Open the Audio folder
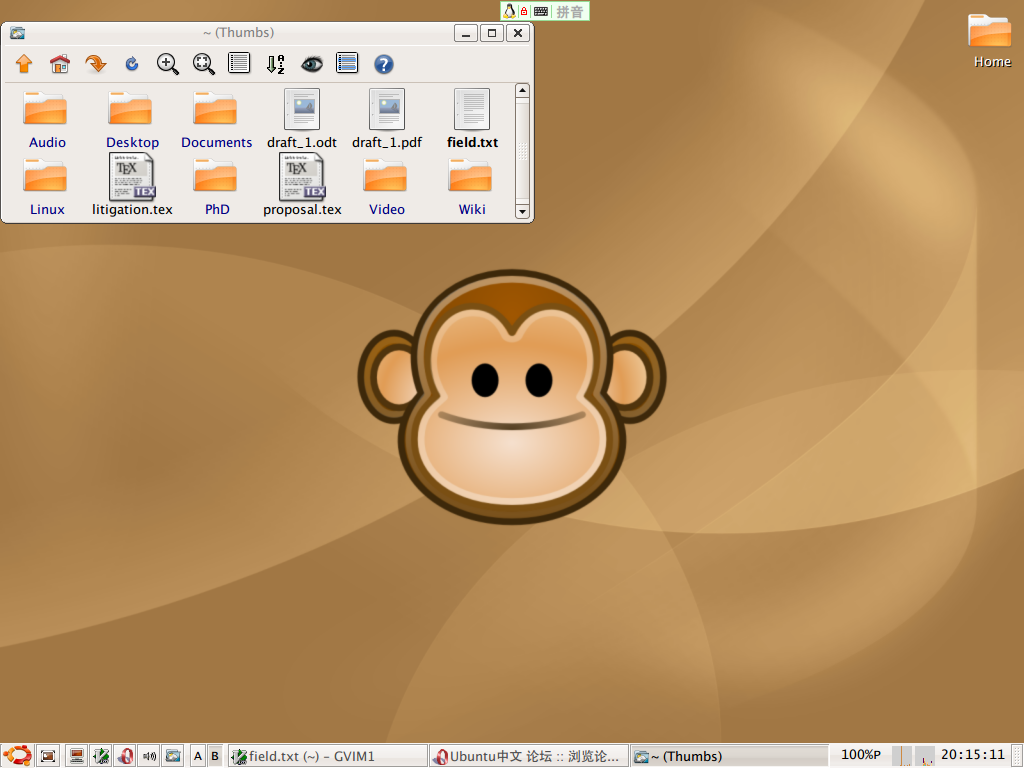1024x768 pixels. (46, 120)
